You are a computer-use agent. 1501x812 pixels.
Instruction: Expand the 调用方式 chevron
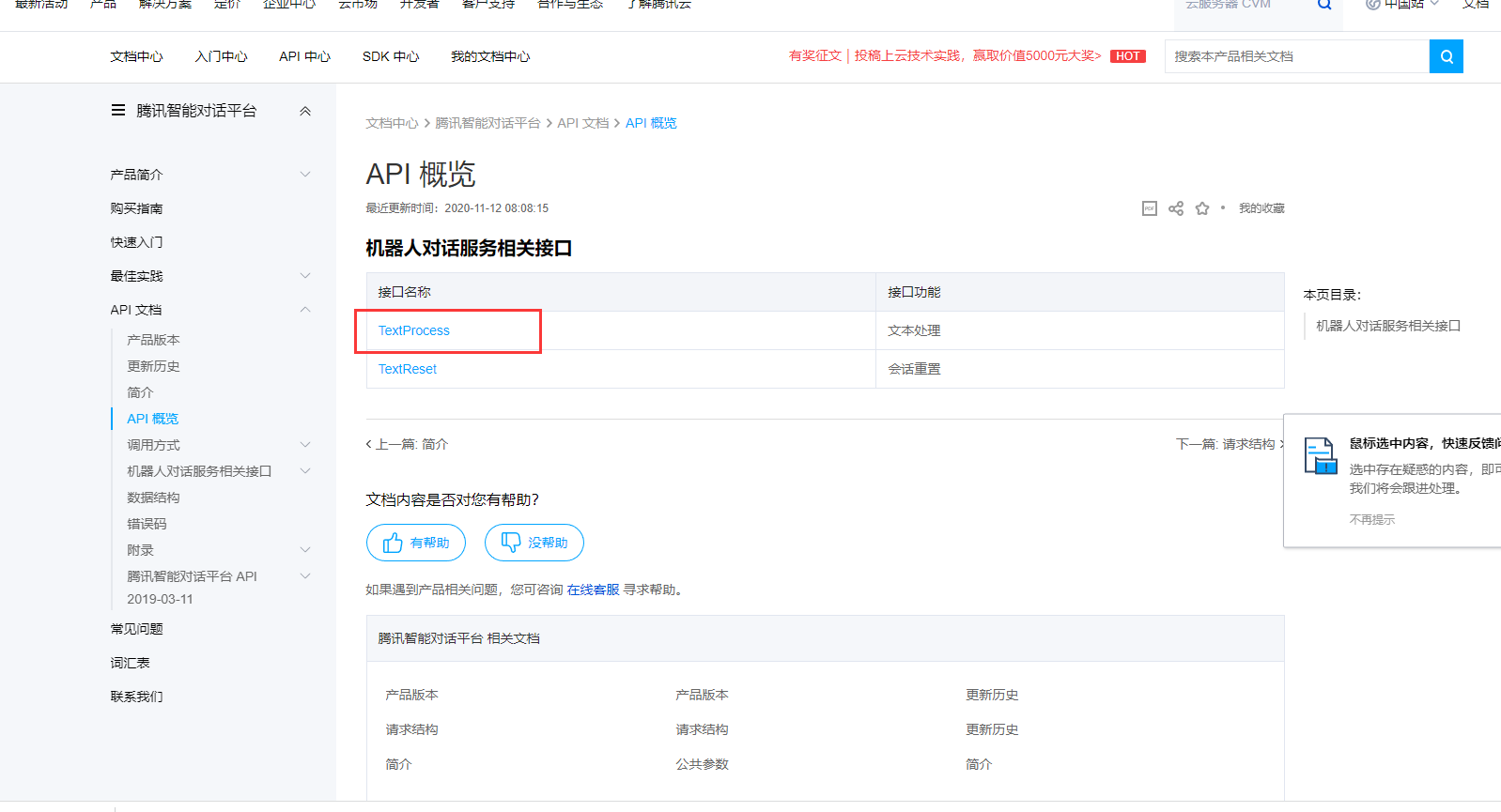point(305,444)
